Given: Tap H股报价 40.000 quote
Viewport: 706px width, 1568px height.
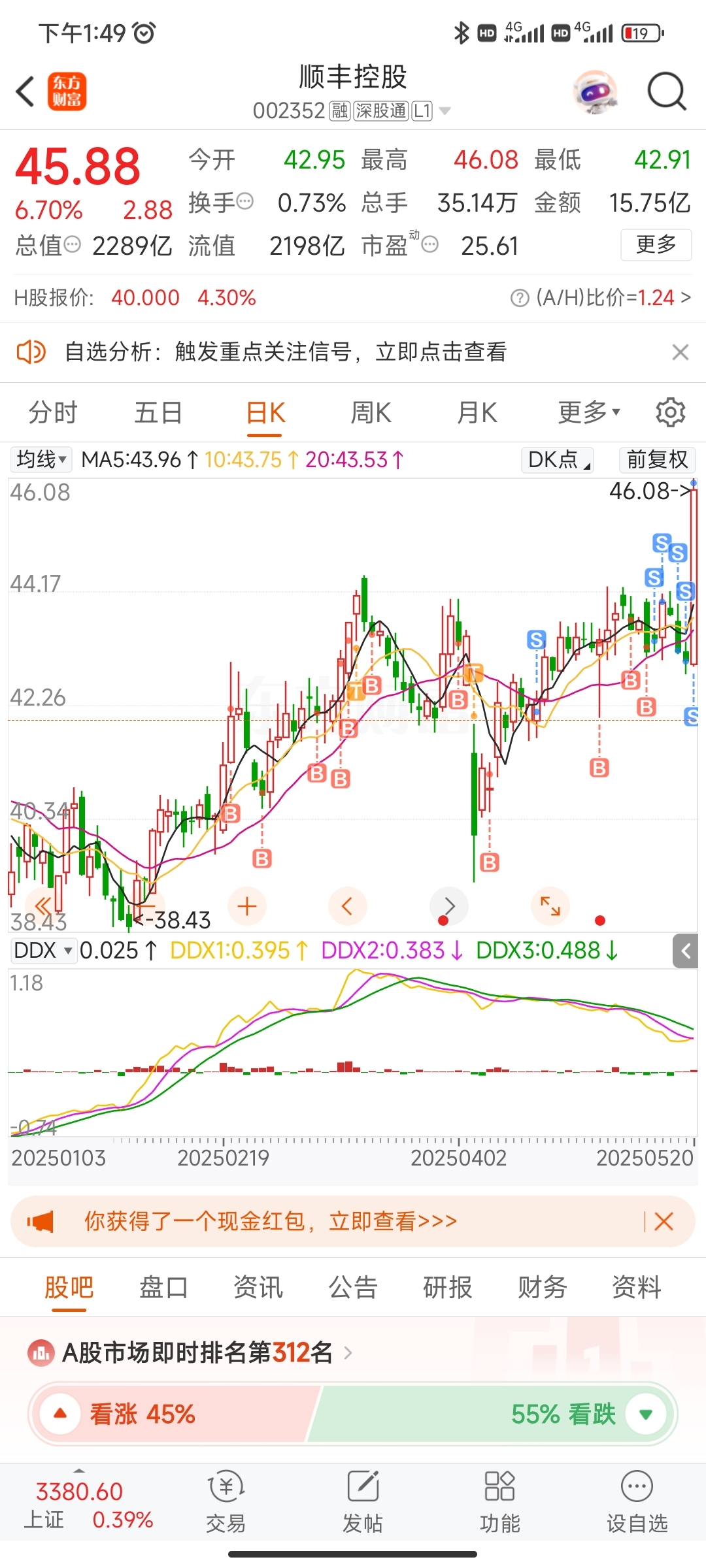Looking at the screenshot, I should click(145, 298).
